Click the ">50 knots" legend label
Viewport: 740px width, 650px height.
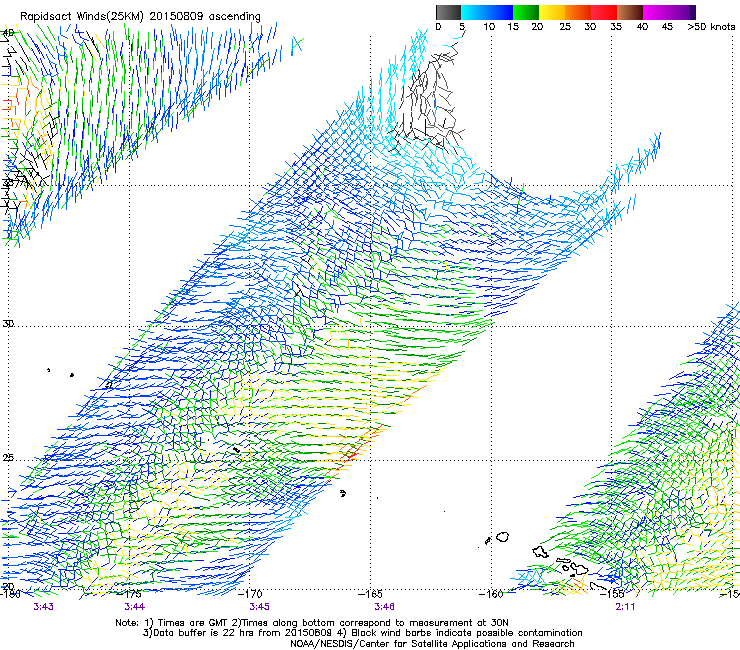[x=711, y=26]
